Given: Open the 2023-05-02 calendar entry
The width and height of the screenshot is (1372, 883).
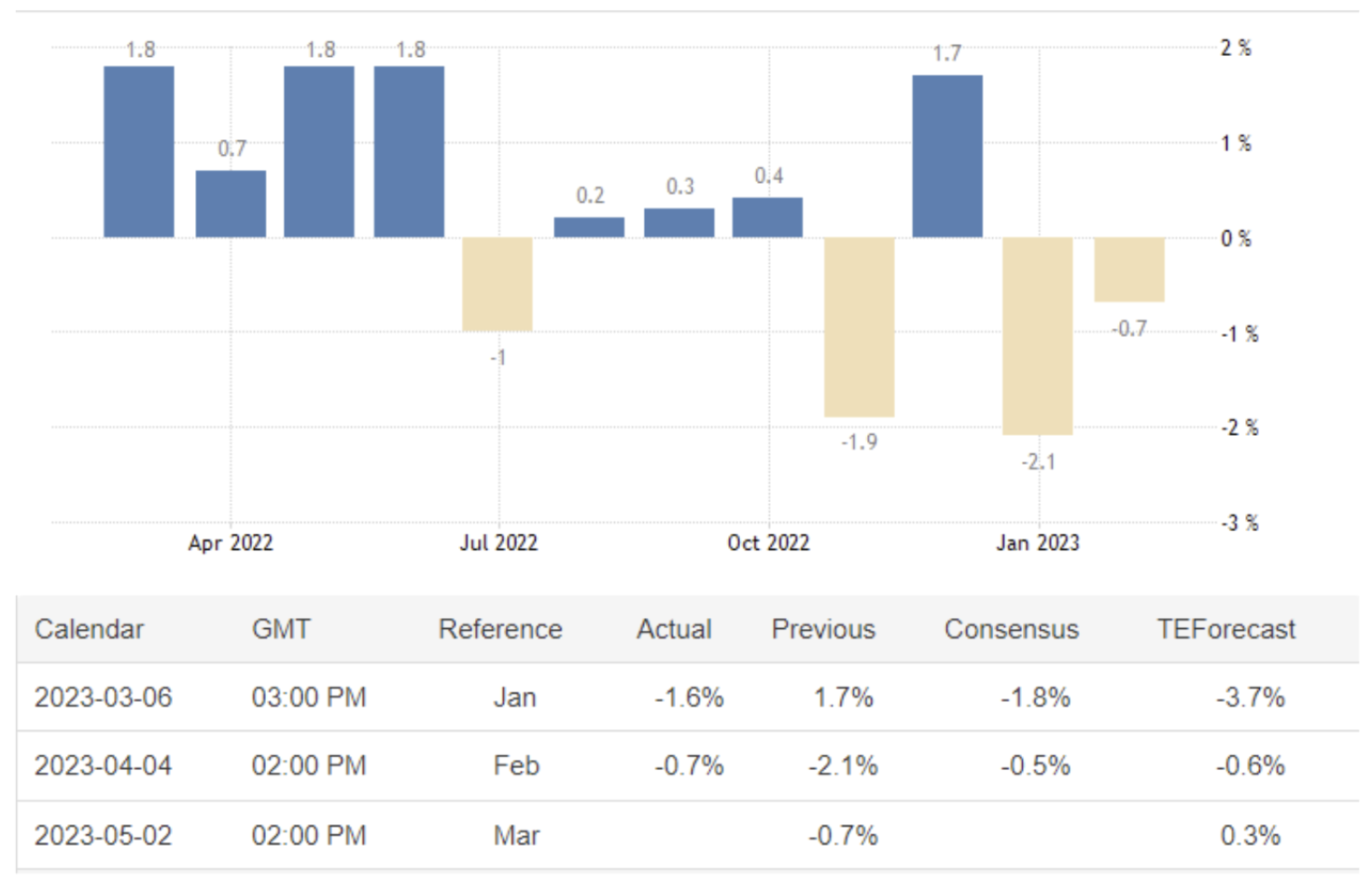Looking at the screenshot, I should click(104, 834).
